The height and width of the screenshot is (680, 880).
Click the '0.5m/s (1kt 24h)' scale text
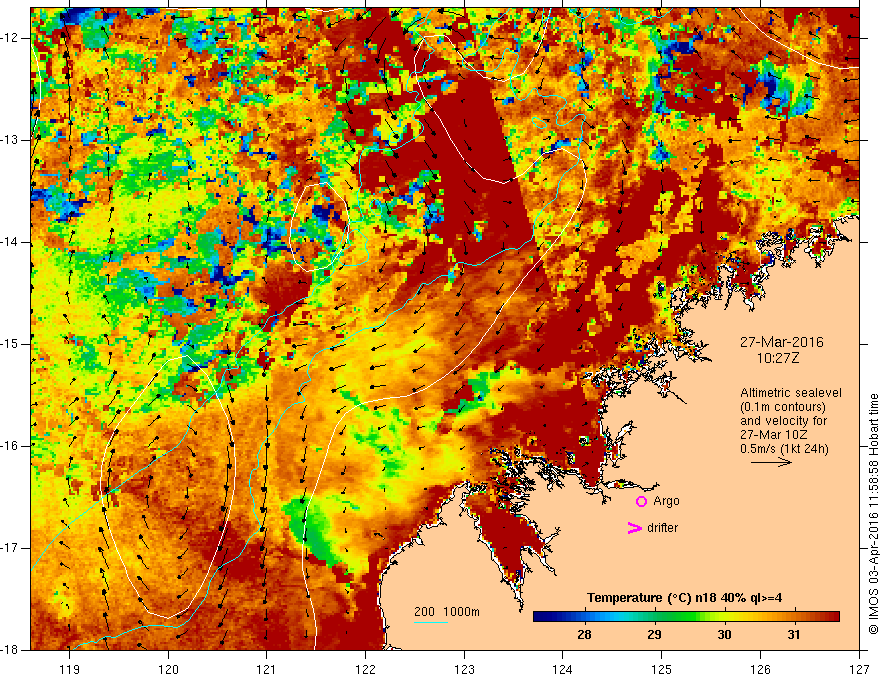(784, 449)
